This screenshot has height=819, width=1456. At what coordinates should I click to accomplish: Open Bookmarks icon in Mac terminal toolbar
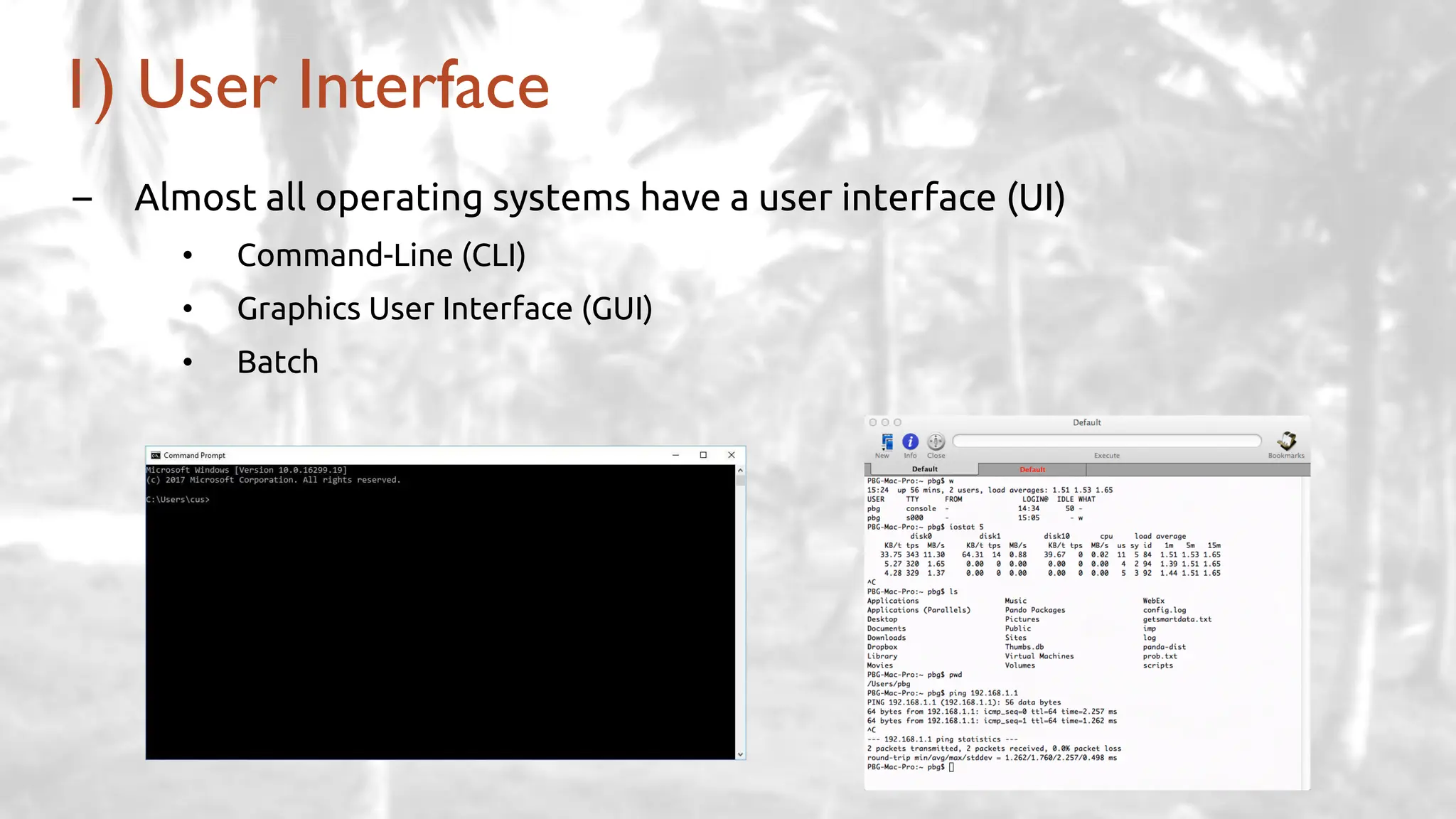(1287, 441)
